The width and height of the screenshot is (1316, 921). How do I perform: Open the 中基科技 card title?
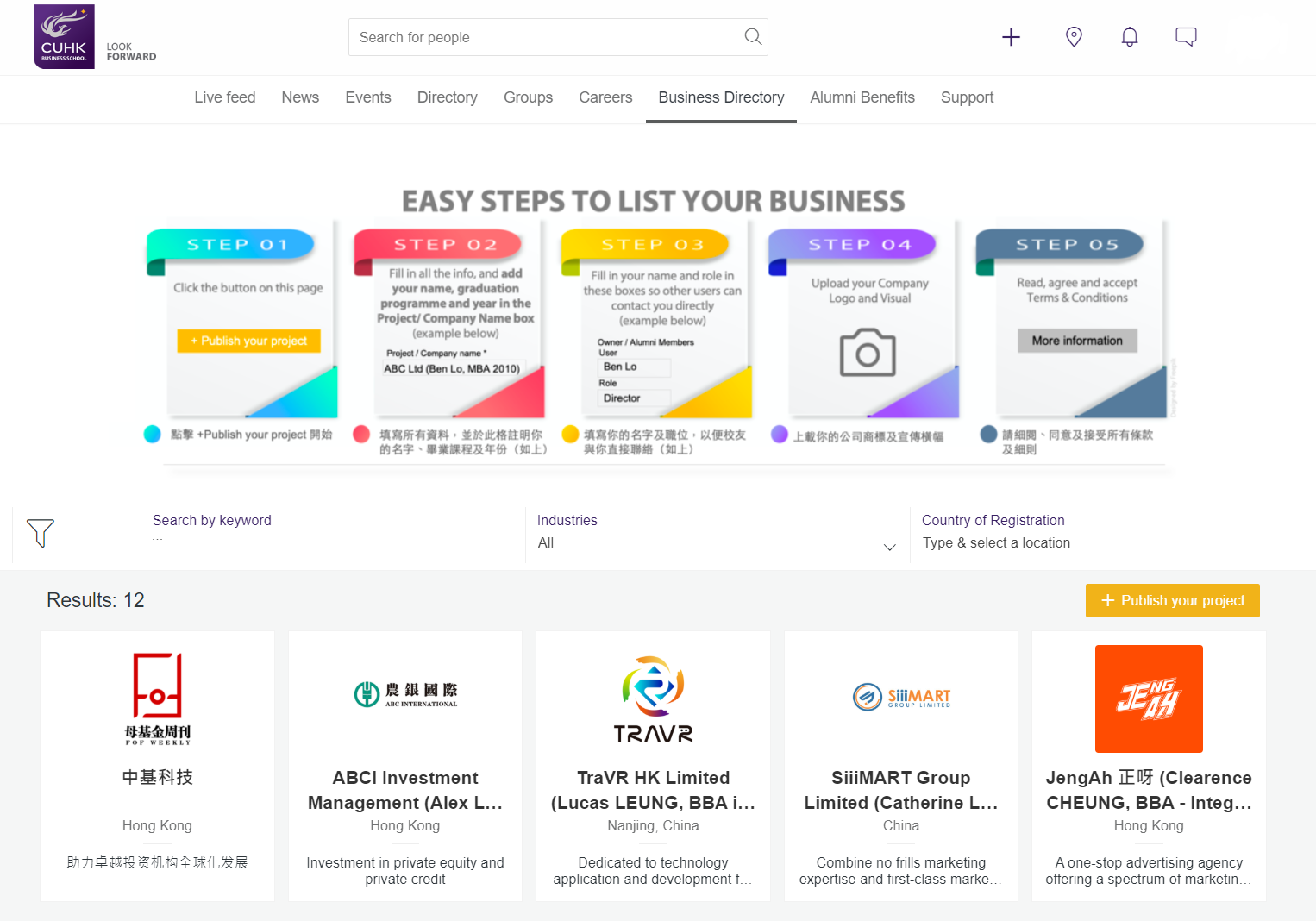(157, 777)
